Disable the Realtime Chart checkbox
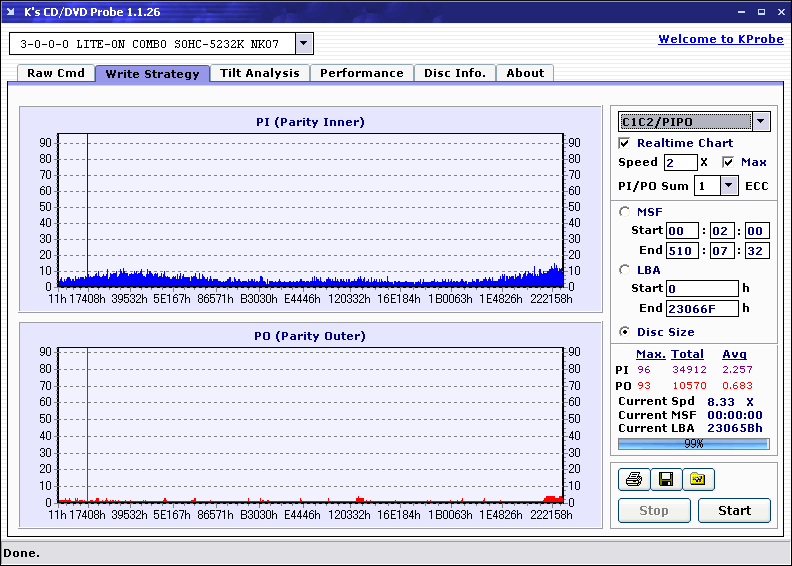Image resolution: width=792 pixels, height=566 pixels. point(625,143)
